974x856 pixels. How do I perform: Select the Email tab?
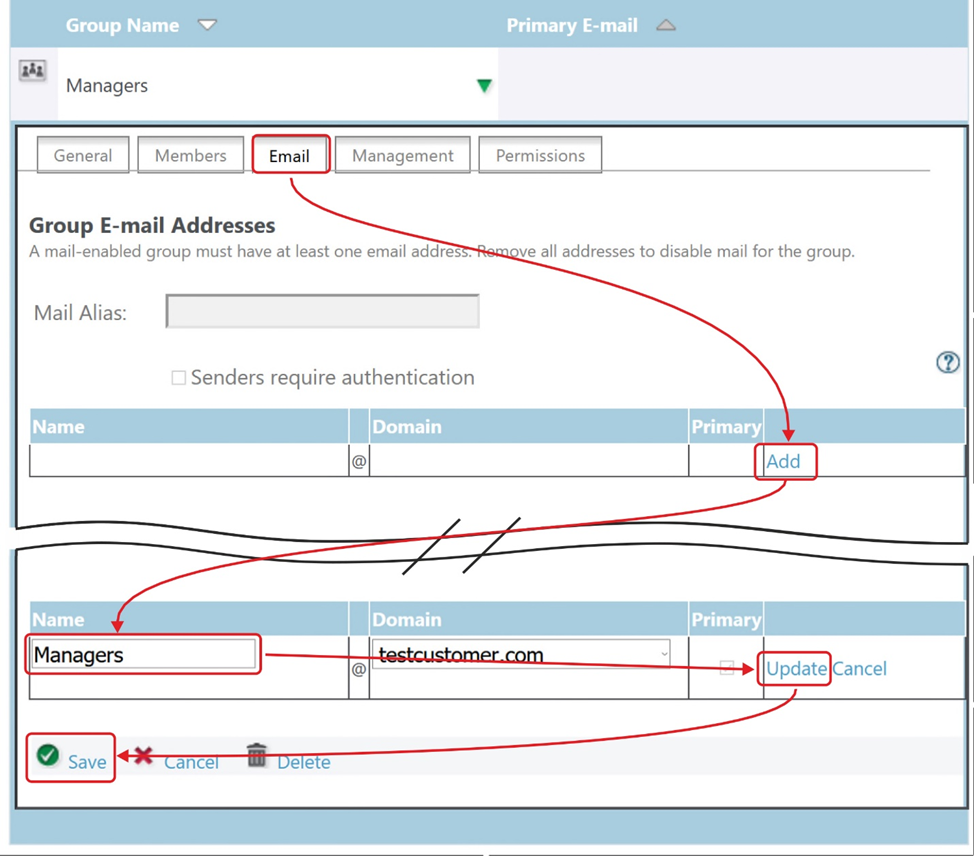289,157
